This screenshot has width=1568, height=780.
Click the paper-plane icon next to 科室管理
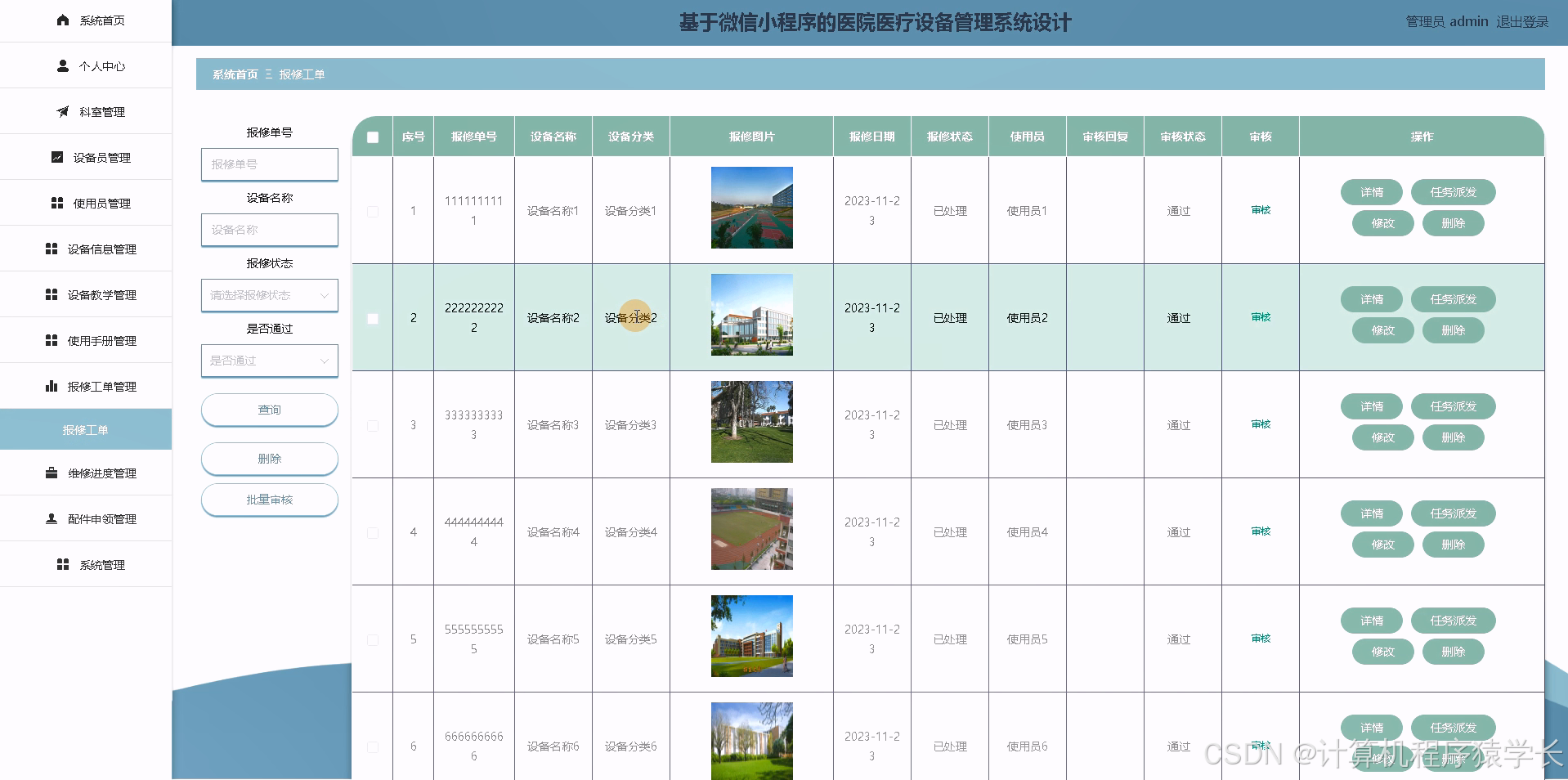tap(63, 112)
